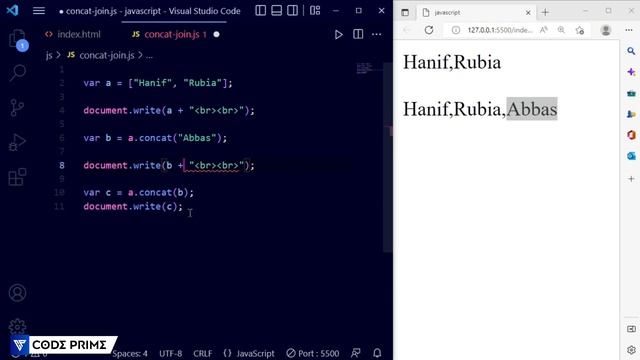Open the sidebar Outlook icon

click(631, 156)
